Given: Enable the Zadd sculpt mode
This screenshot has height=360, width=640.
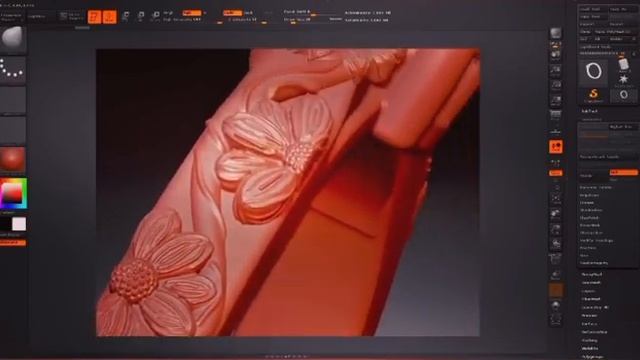Looking at the screenshot, I should 232,13.
